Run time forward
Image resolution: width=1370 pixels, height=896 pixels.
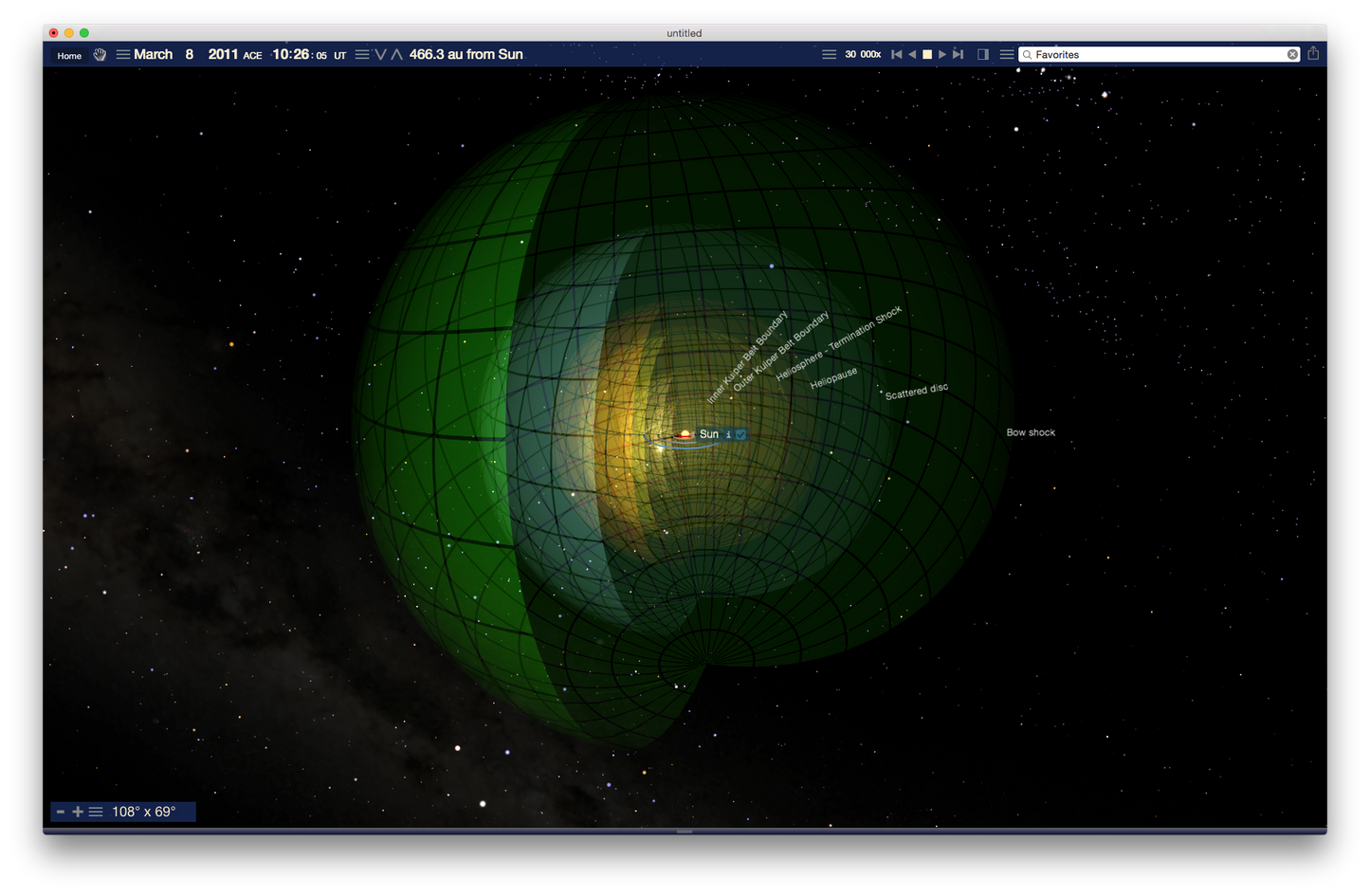(x=942, y=55)
